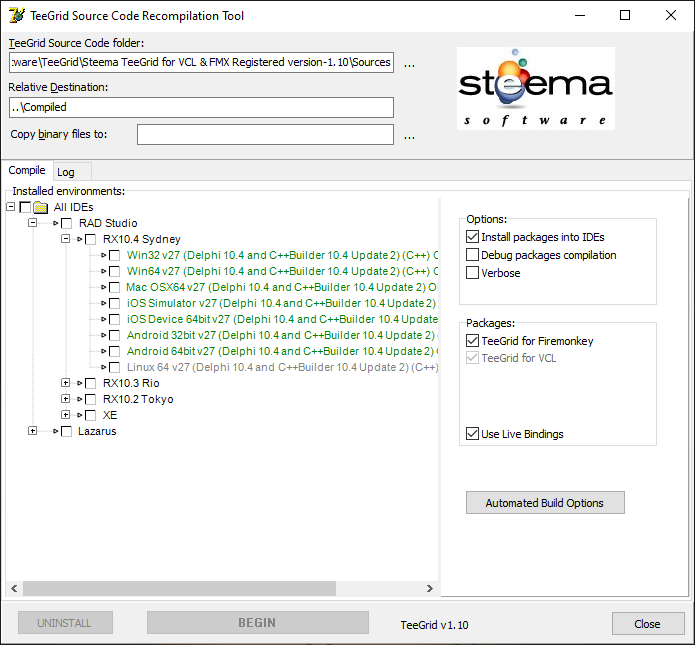Select the Lazarus tree item label
This screenshot has height=645, width=695.
click(x=97, y=431)
